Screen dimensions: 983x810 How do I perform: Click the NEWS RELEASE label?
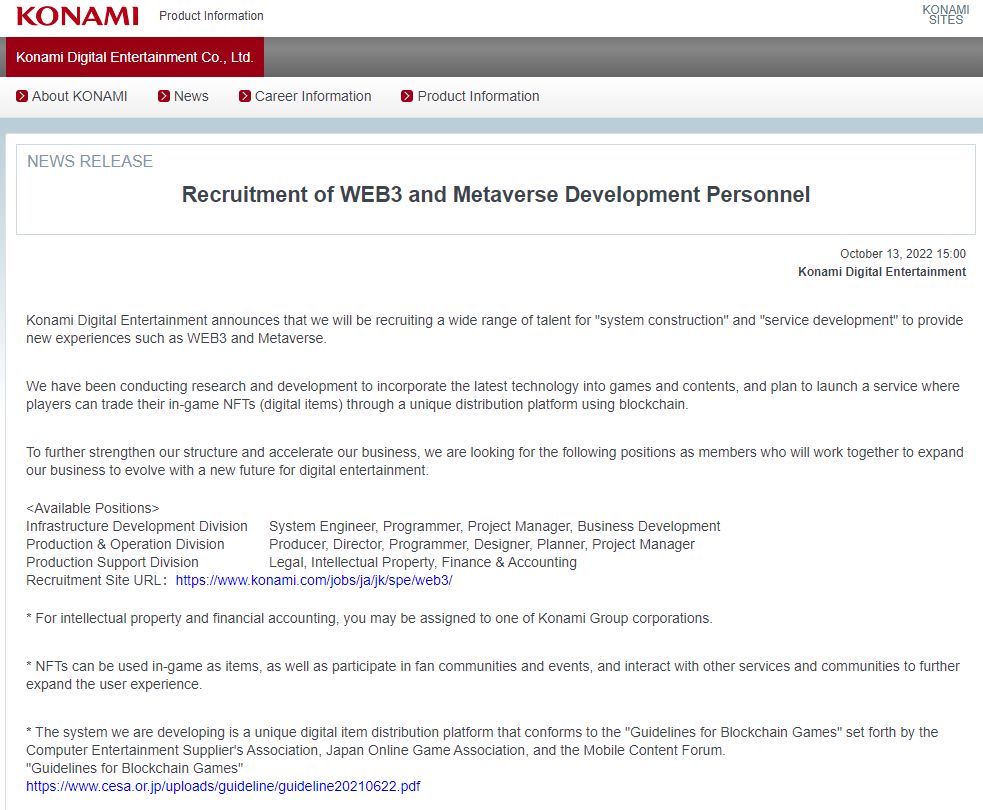pyautogui.click(x=90, y=161)
